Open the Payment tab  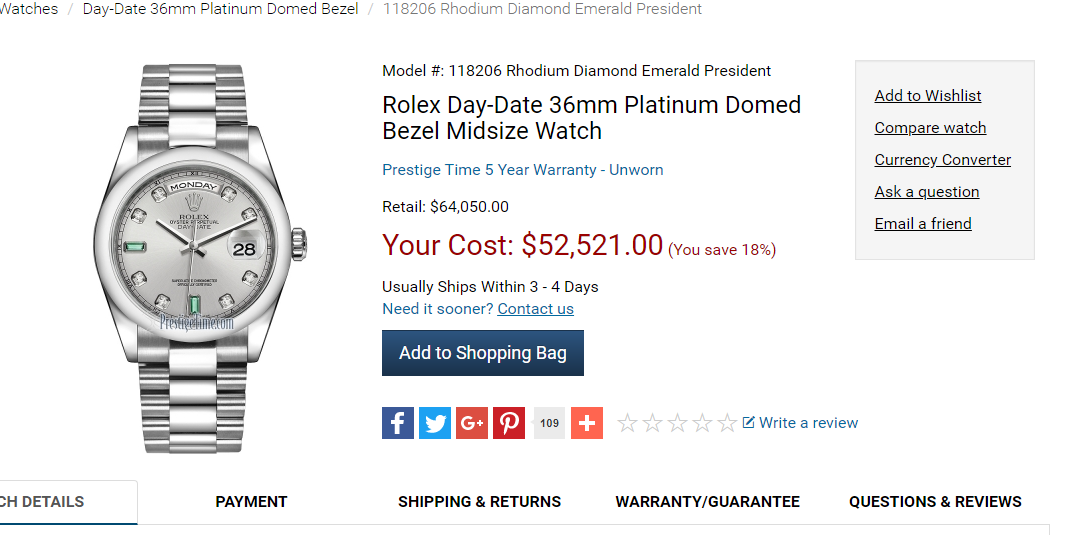(x=251, y=502)
